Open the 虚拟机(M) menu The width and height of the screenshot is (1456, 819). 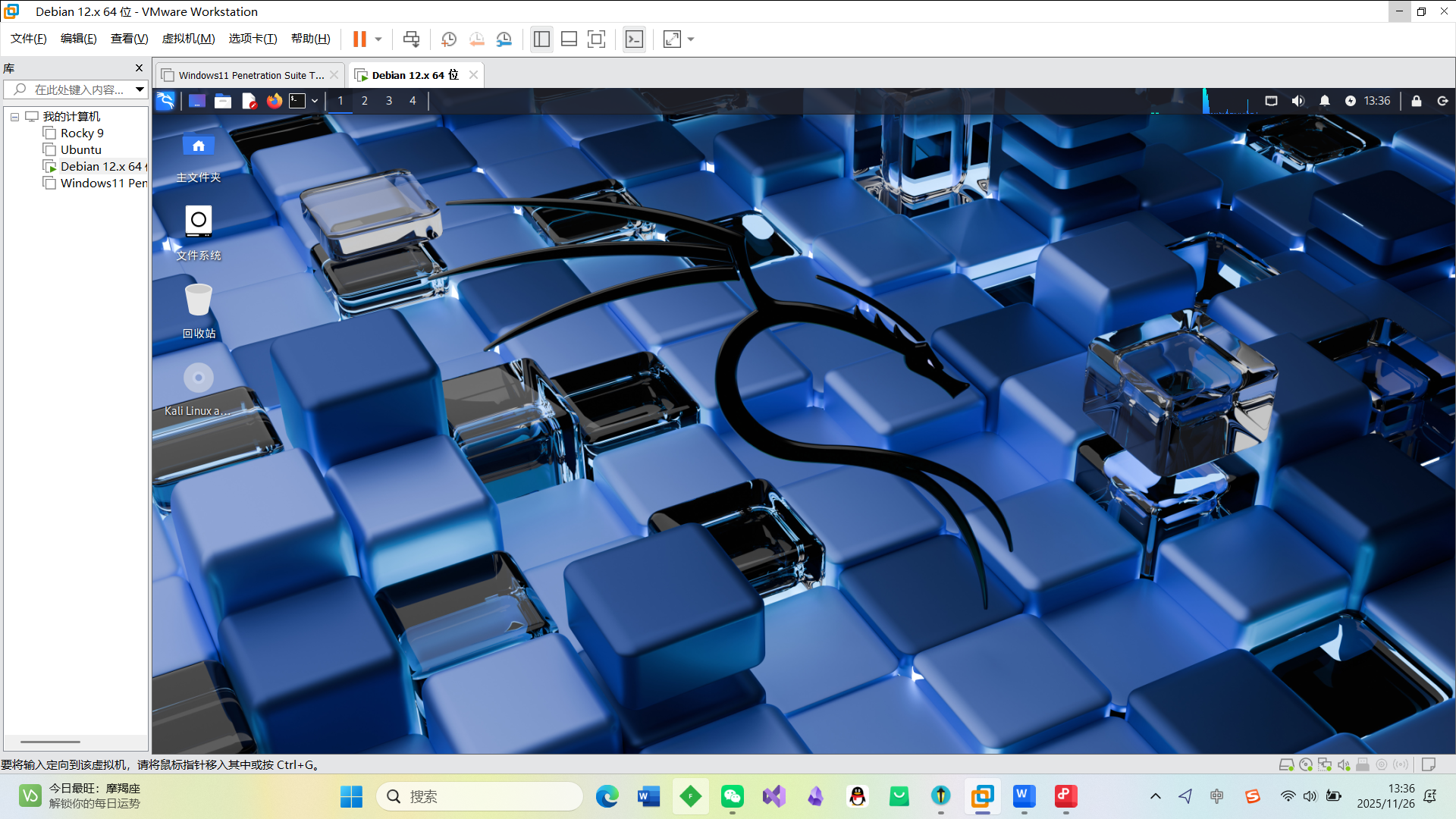tap(188, 39)
